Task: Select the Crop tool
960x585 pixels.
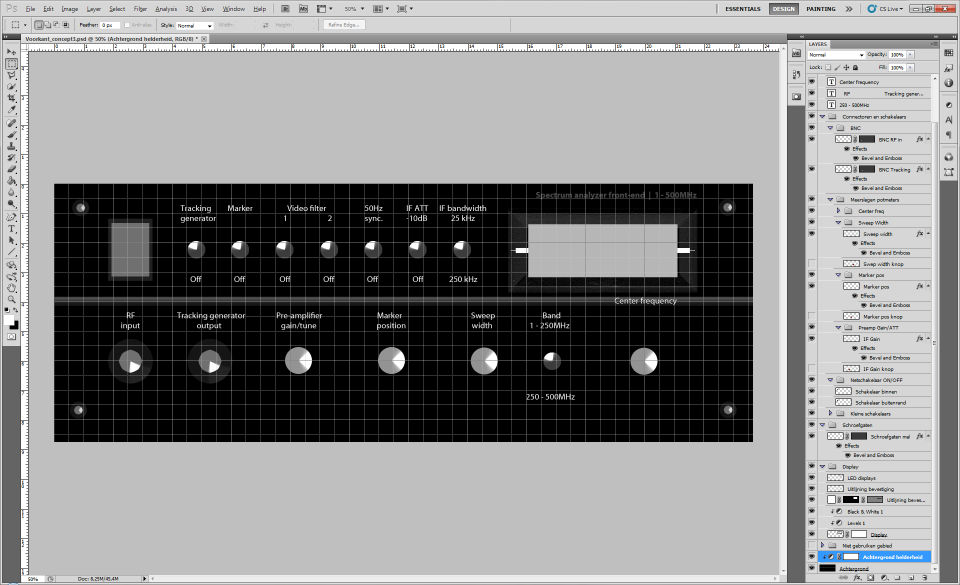Action: (x=11, y=98)
